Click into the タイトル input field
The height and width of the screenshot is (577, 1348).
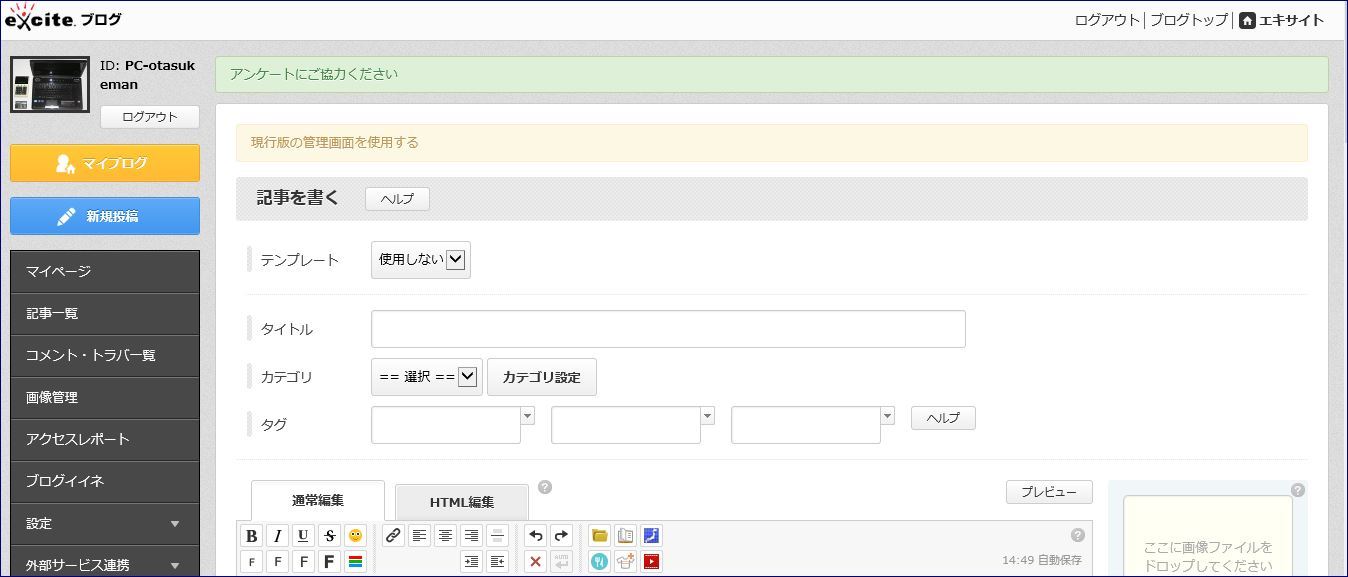(x=668, y=329)
